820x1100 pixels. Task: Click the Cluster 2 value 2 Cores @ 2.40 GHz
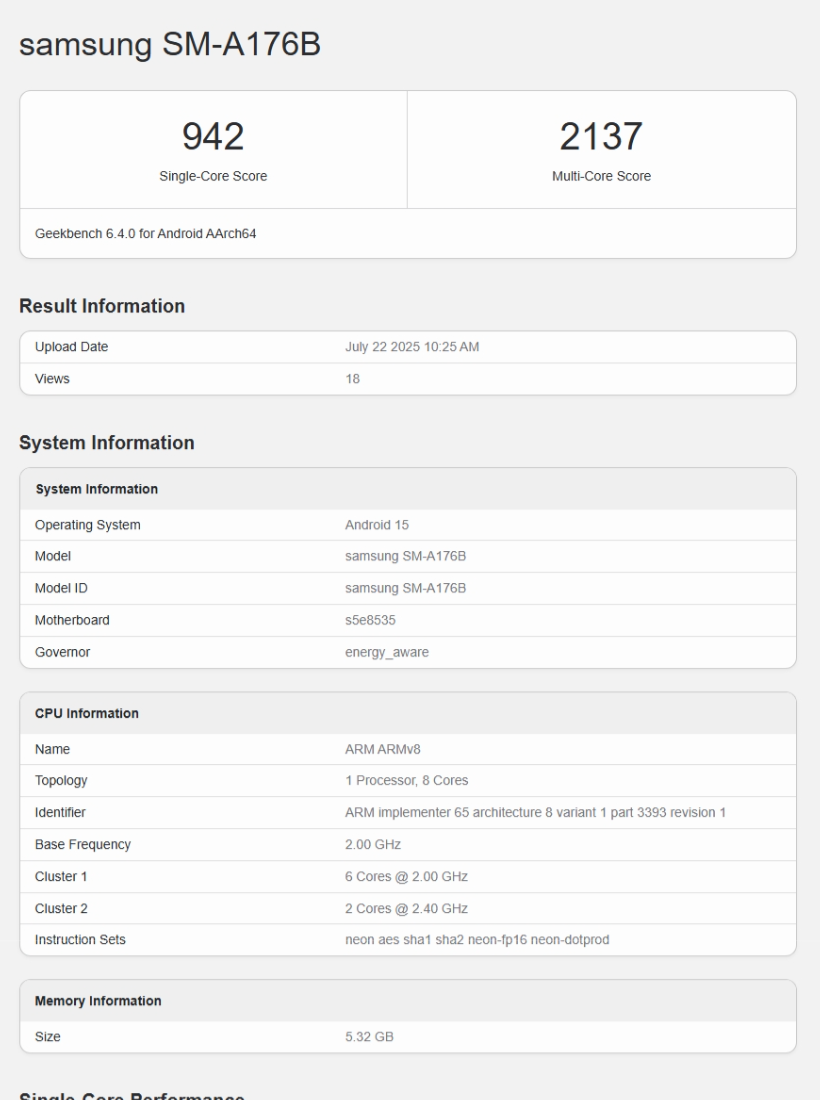pyautogui.click(x=406, y=908)
